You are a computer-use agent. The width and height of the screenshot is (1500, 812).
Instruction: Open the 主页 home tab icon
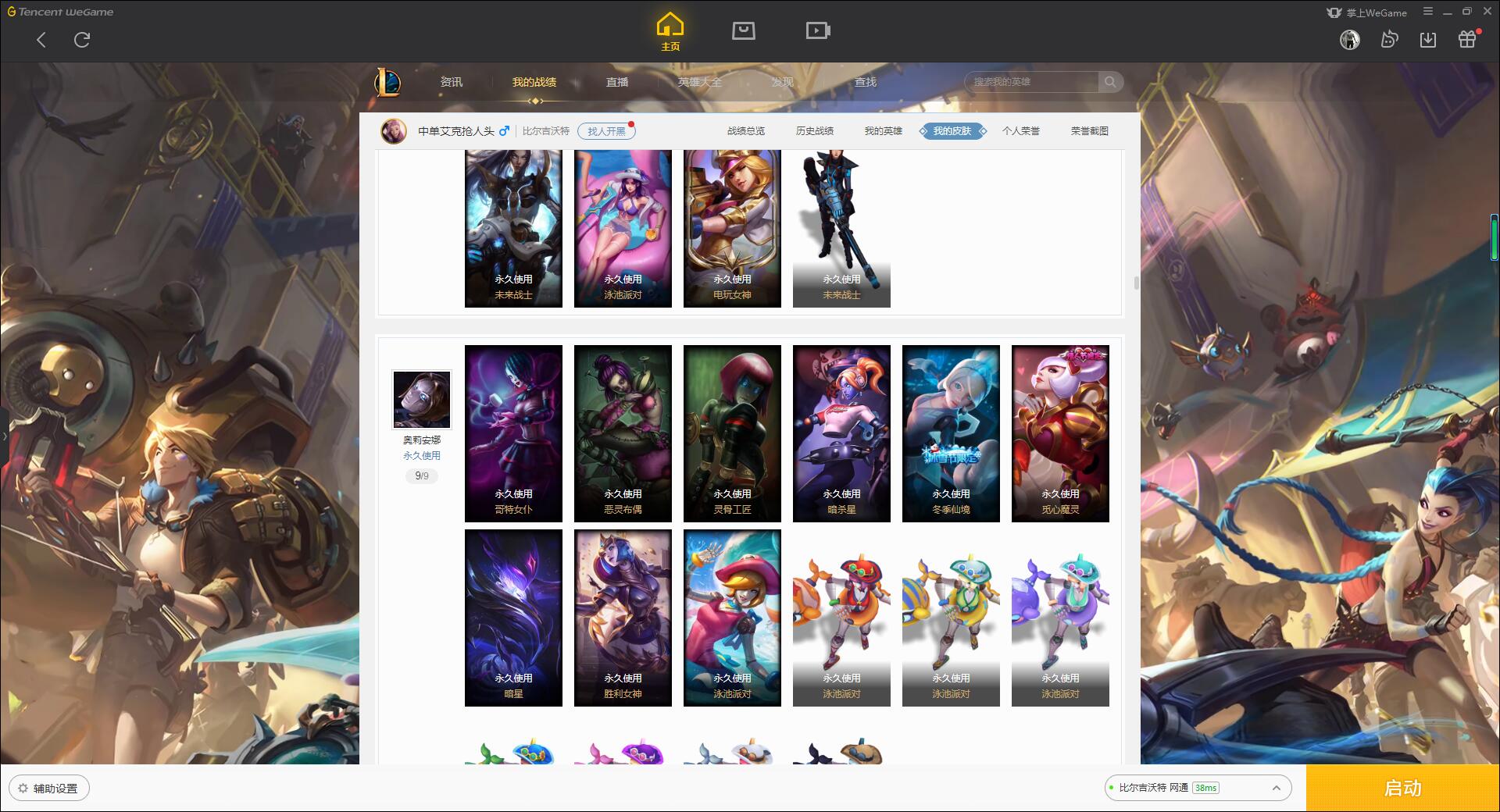[670, 32]
